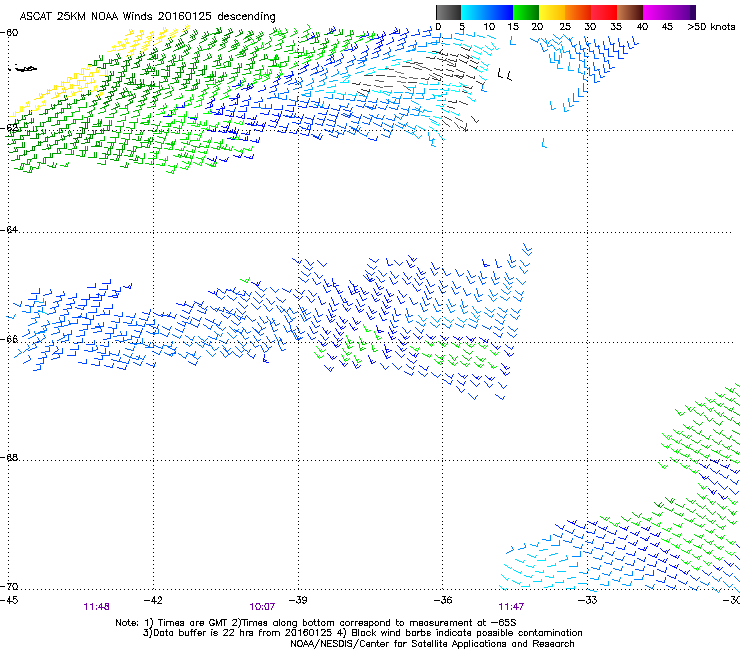Click the '25' label on wind scale
The width and height of the screenshot is (740, 650).
(565, 27)
